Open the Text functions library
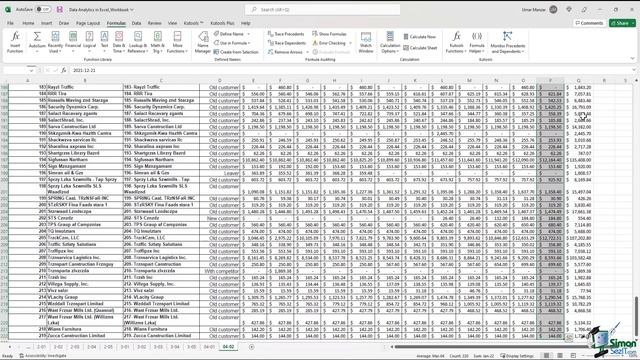640x360 pixels. [x=104, y=42]
